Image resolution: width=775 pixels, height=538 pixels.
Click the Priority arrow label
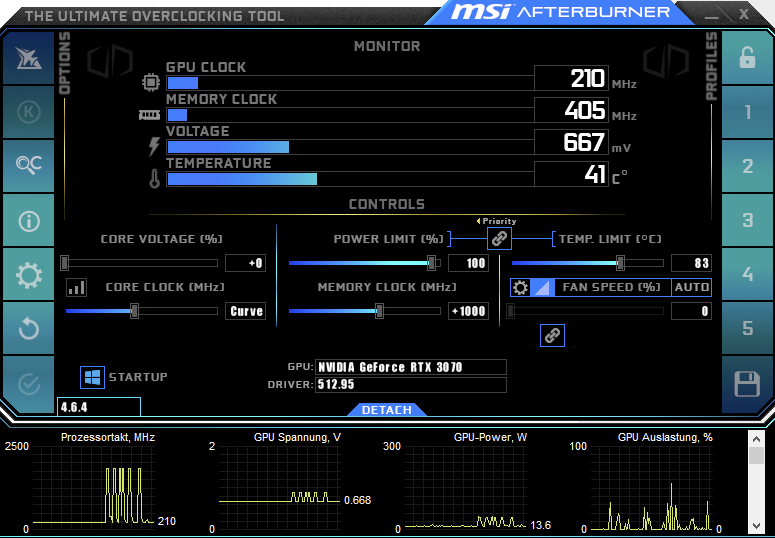click(x=496, y=221)
